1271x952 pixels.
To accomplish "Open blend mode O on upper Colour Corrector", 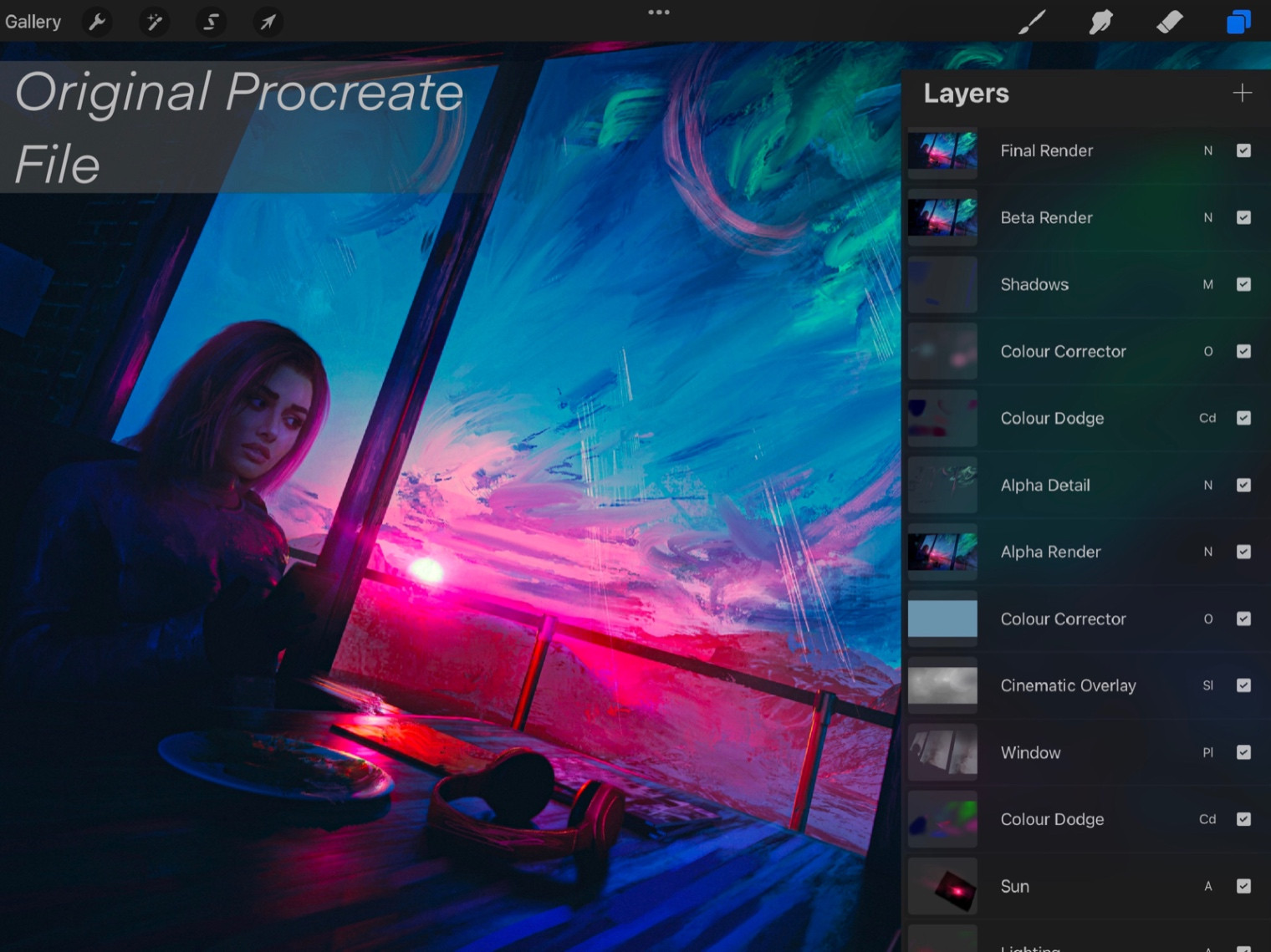I will (x=1208, y=351).
